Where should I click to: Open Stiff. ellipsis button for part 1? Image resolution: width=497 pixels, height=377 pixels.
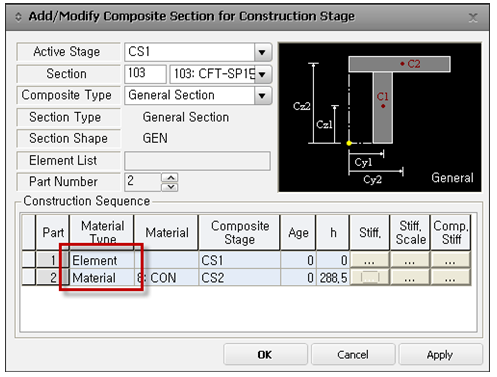(x=370, y=260)
